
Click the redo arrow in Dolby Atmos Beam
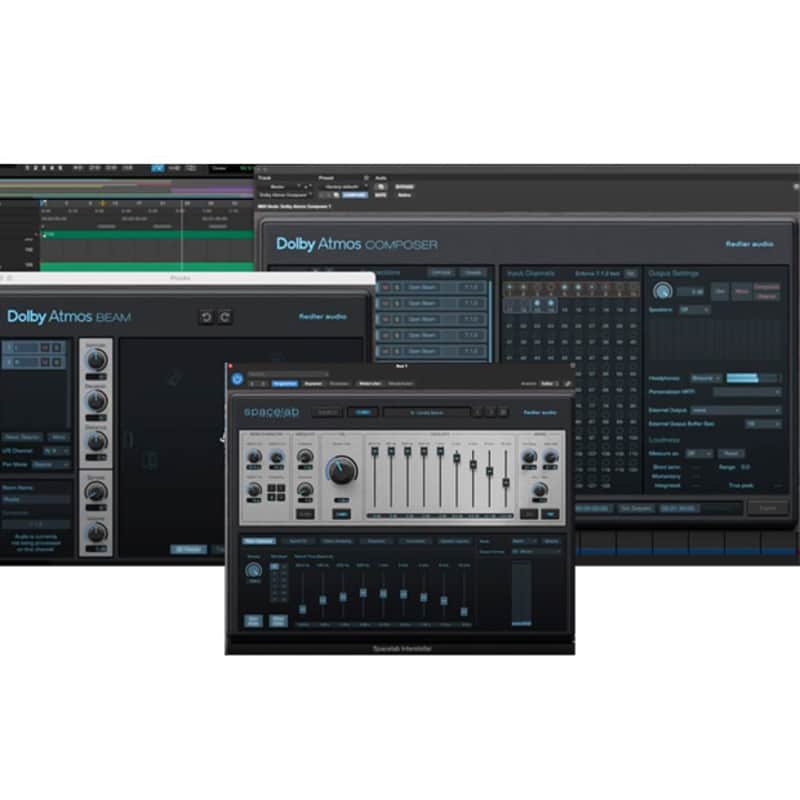tap(225, 317)
